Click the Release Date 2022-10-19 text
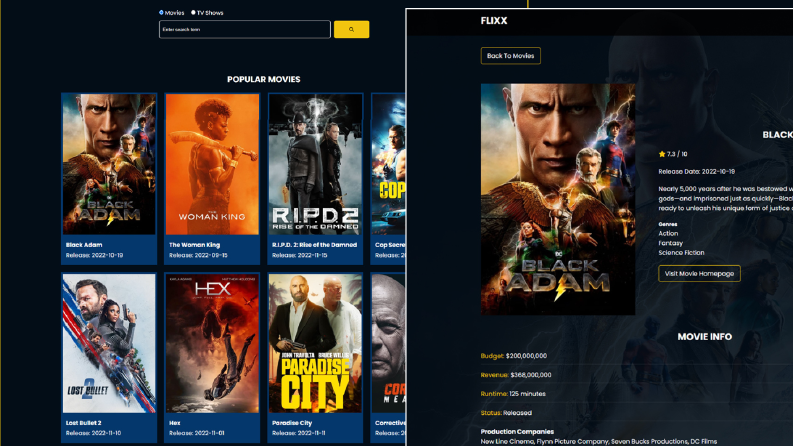This screenshot has width=793, height=446. click(696, 171)
